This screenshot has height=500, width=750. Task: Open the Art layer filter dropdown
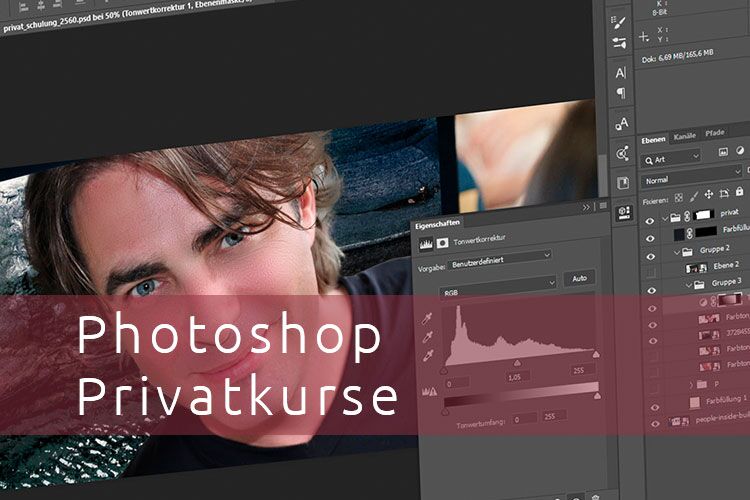[671, 158]
